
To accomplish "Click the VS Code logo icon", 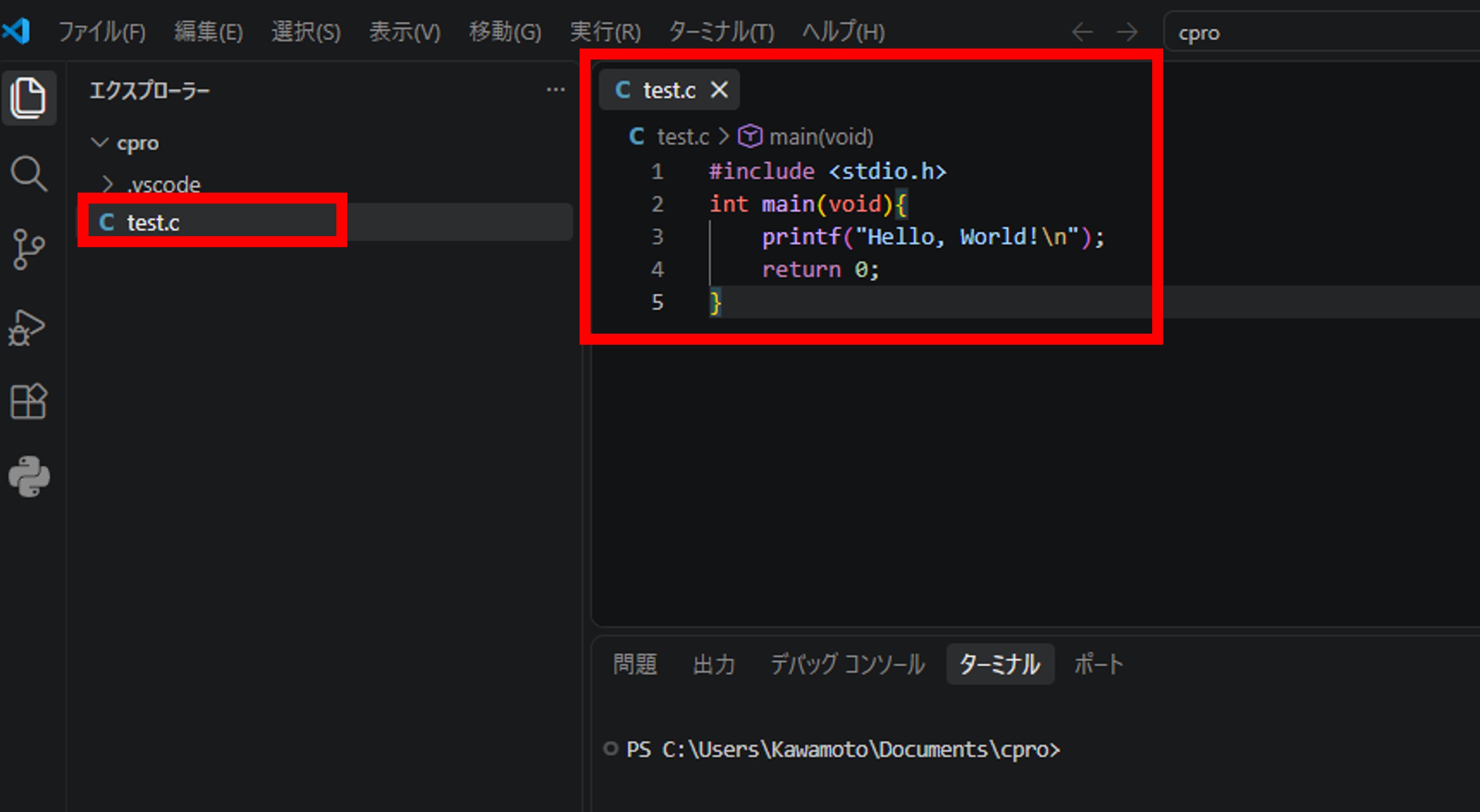I will 16,31.
